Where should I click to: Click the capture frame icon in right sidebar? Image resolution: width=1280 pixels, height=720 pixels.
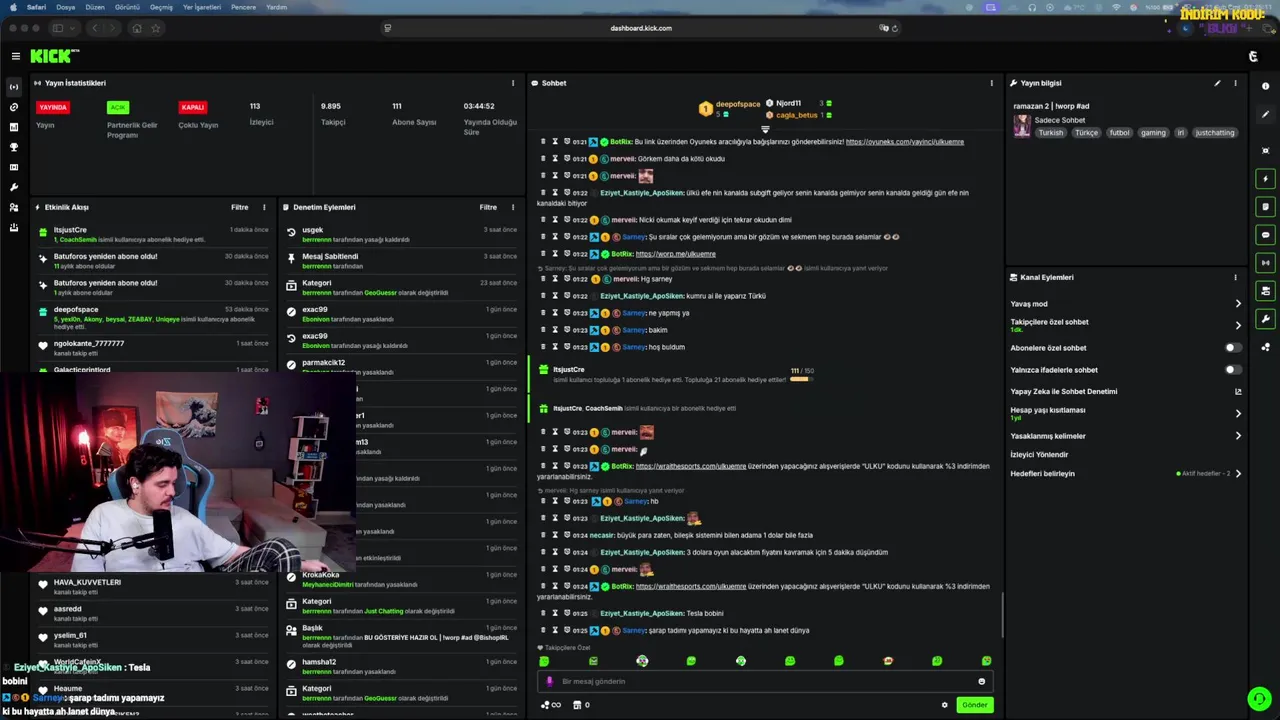(x=1266, y=151)
